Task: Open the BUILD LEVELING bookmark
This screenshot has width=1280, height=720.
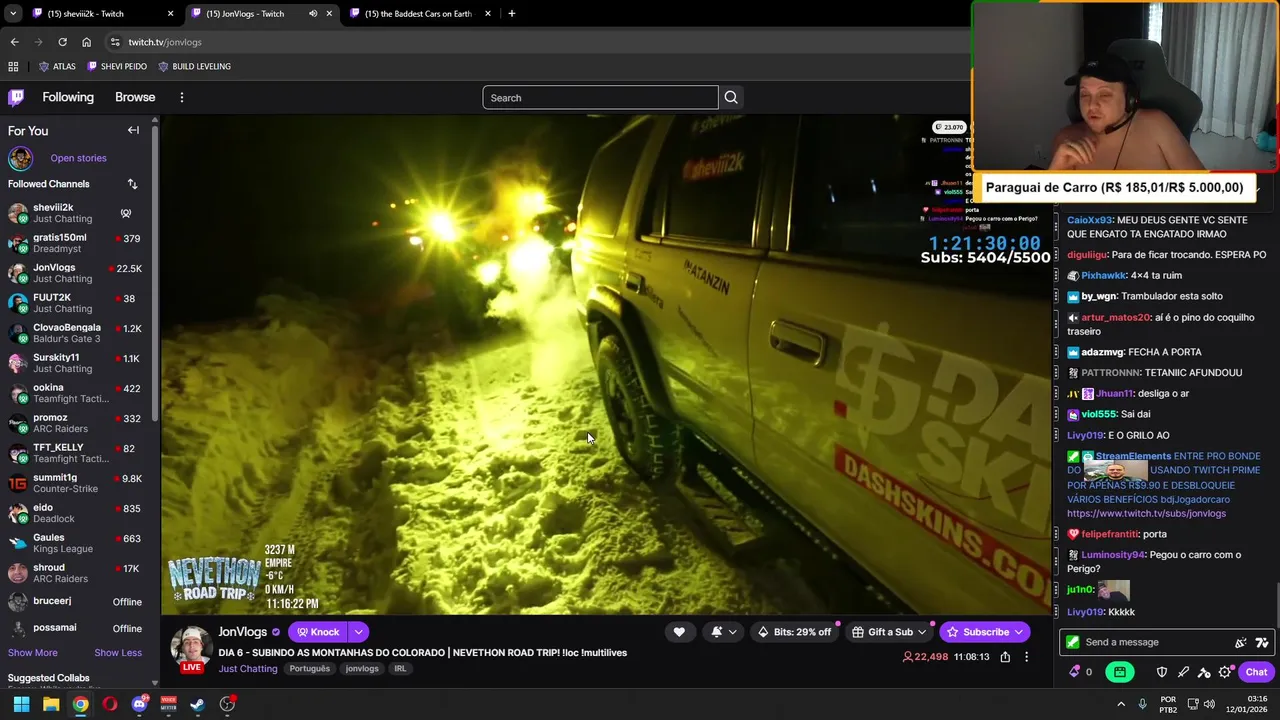Action: click(x=194, y=66)
